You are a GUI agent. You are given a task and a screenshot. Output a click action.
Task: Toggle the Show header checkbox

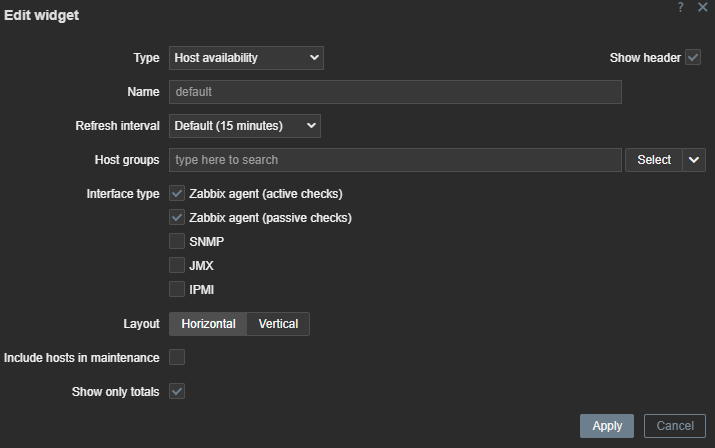pos(693,58)
